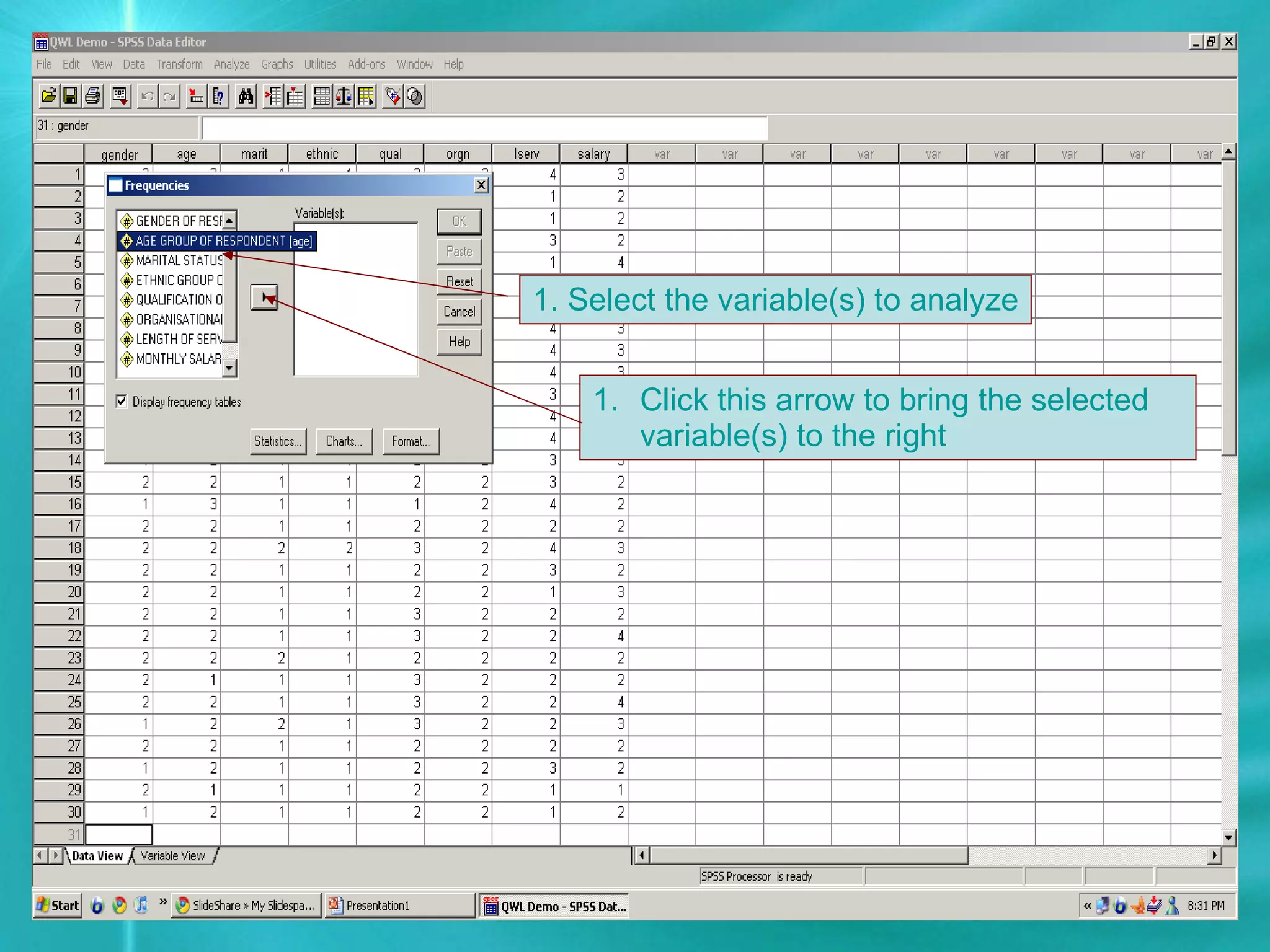Viewport: 1270px width, 952px height.
Task: Click the Variable(s) target list box
Action: (356, 299)
